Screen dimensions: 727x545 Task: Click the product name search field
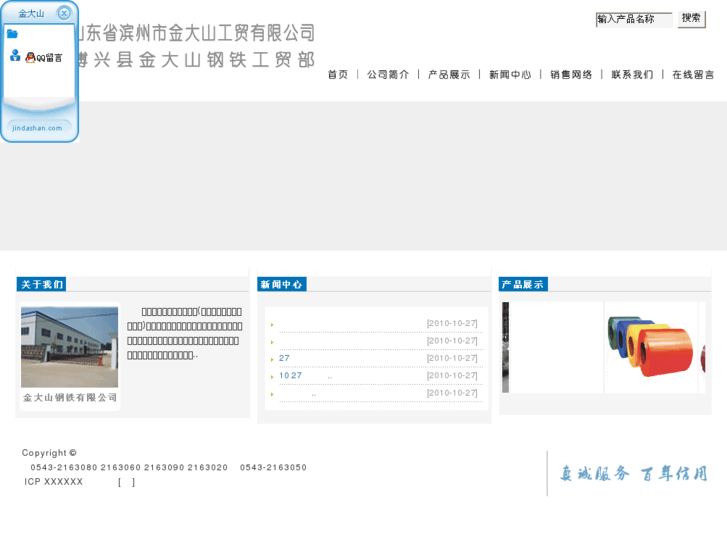tap(634, 19)
